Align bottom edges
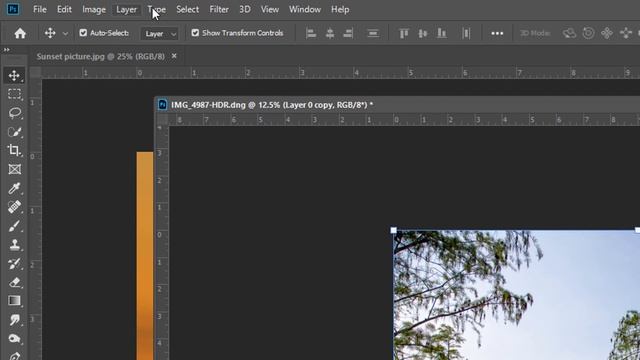 pos(442,33)
